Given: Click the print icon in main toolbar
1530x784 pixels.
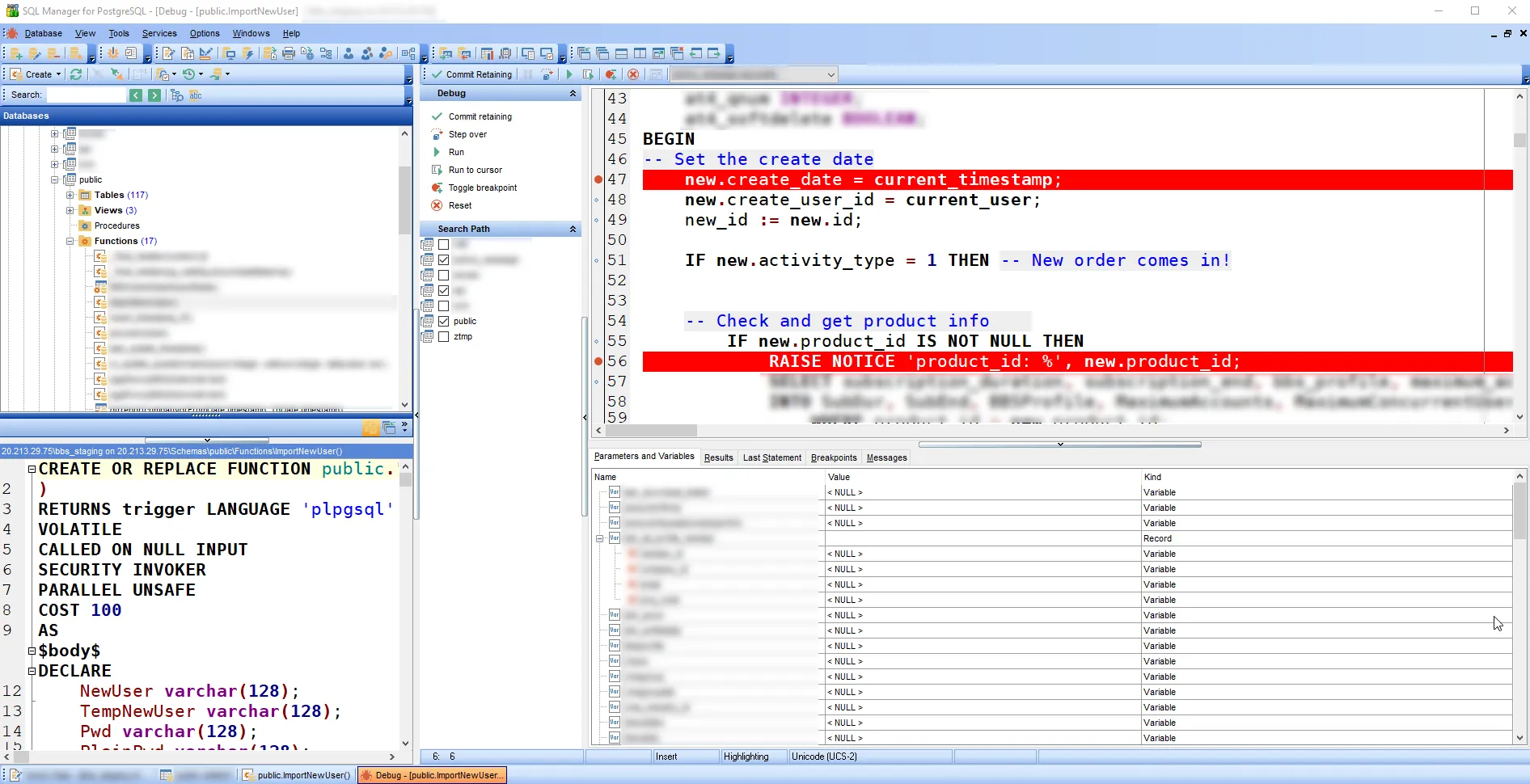Looking at the screenshot, I should (x=288, y=53).
